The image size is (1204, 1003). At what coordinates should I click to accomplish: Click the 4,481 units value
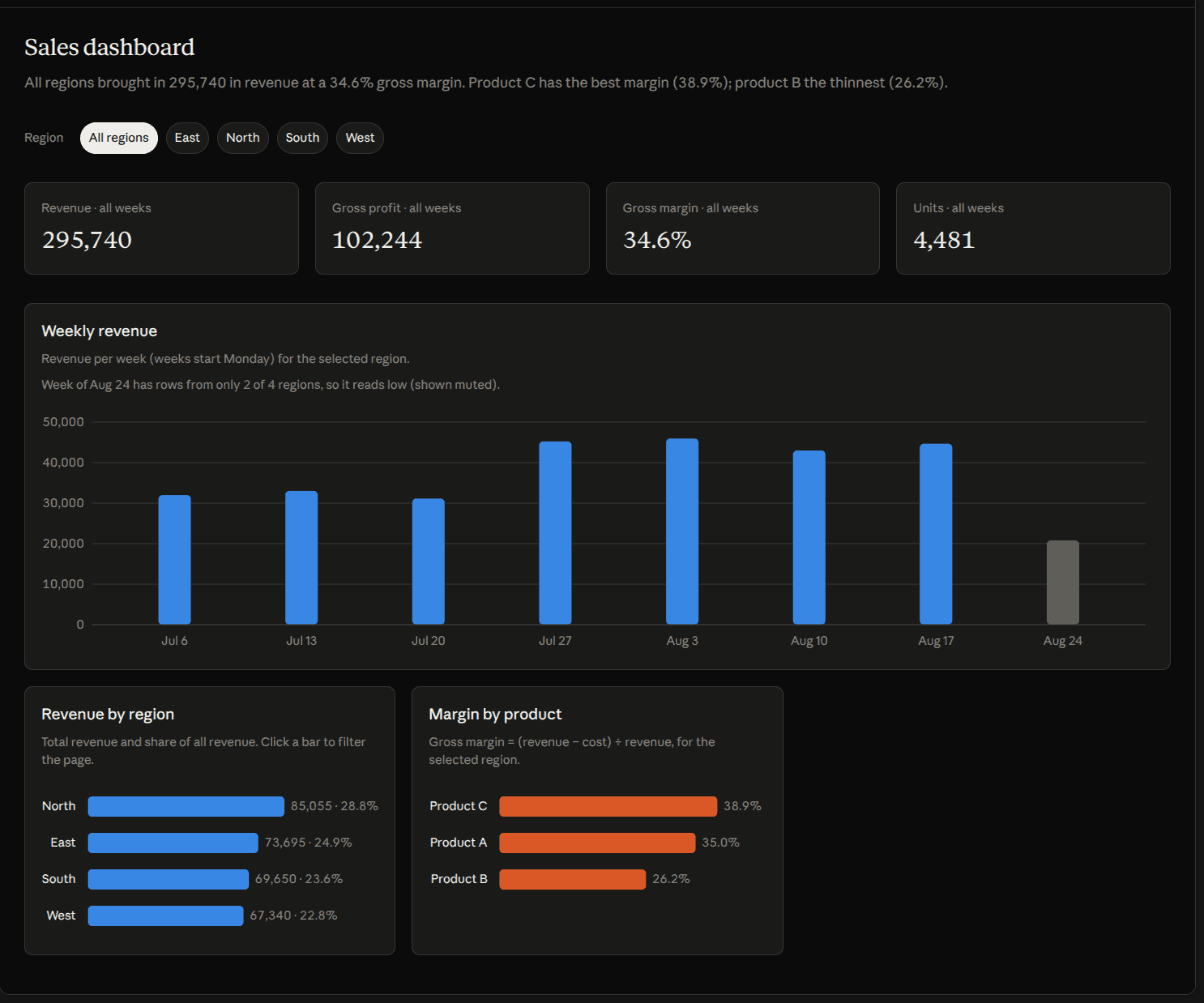point(944,240)
